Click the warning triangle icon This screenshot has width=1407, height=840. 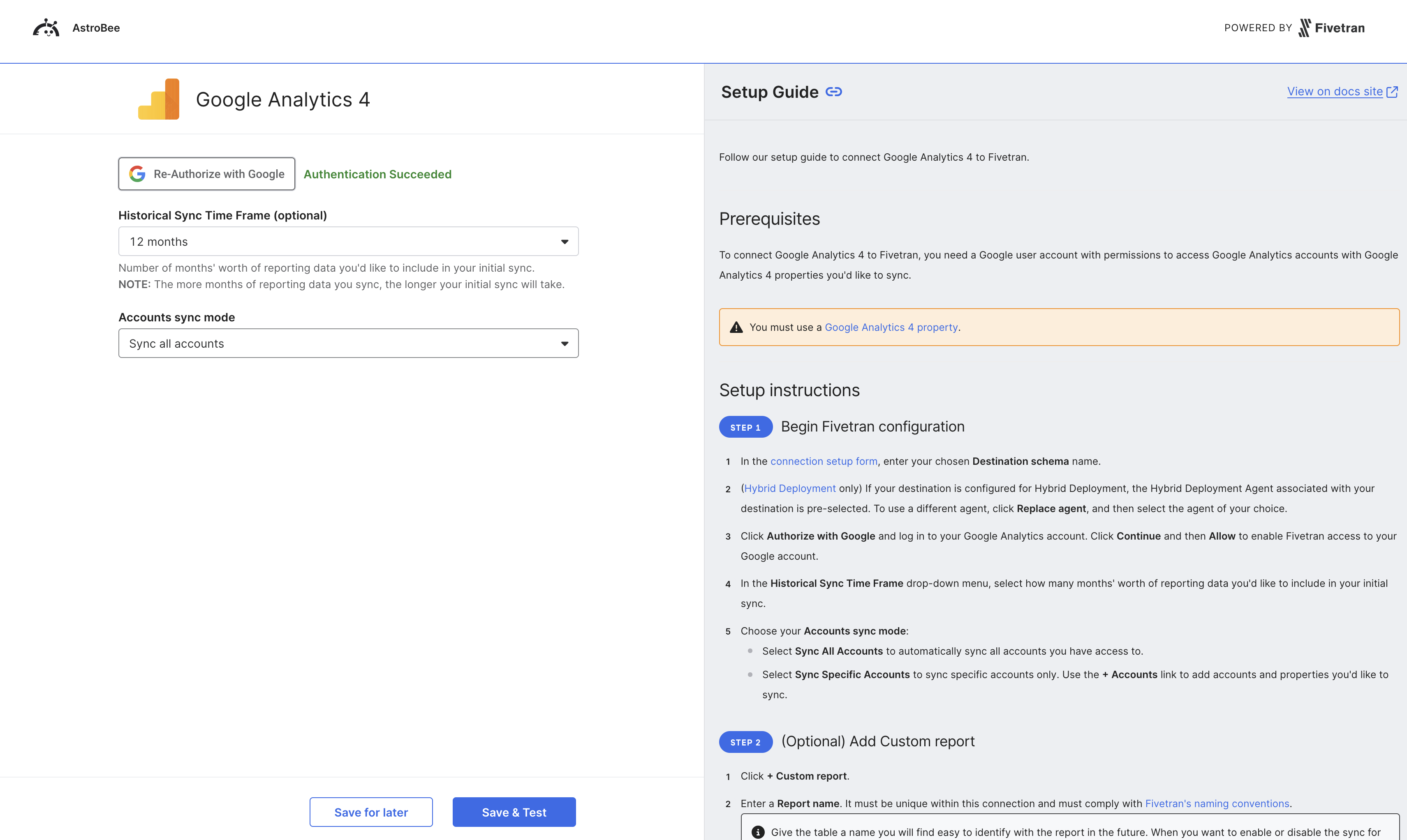pos(736,327)
